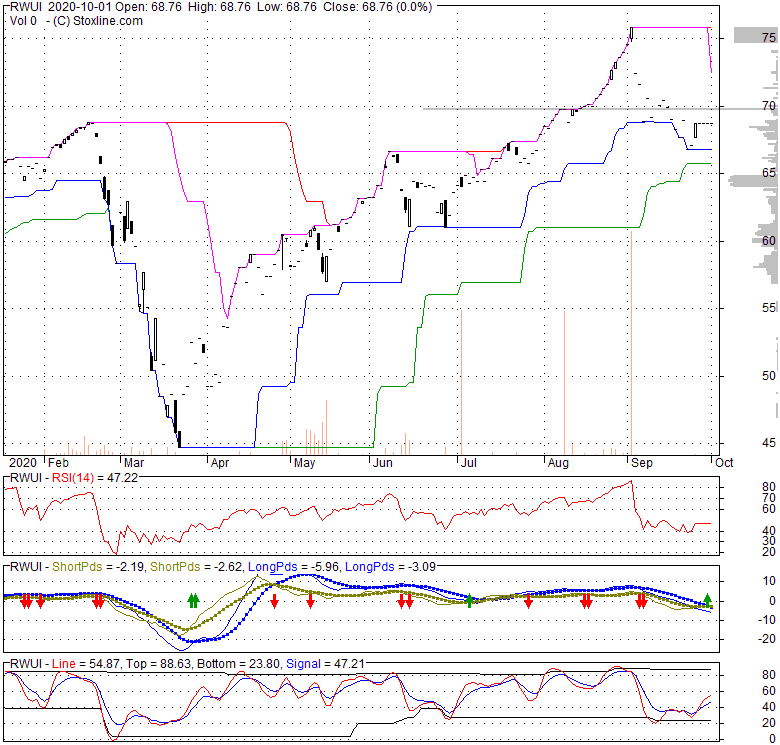The width and height of the screenshot is (780, 745).
Task: Click the May label on the time axis
Action: 304,463
